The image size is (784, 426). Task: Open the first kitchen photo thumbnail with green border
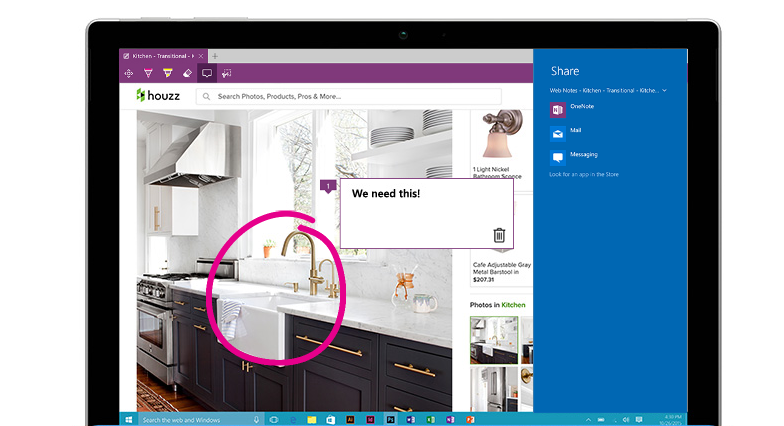(x=494, y=340)
